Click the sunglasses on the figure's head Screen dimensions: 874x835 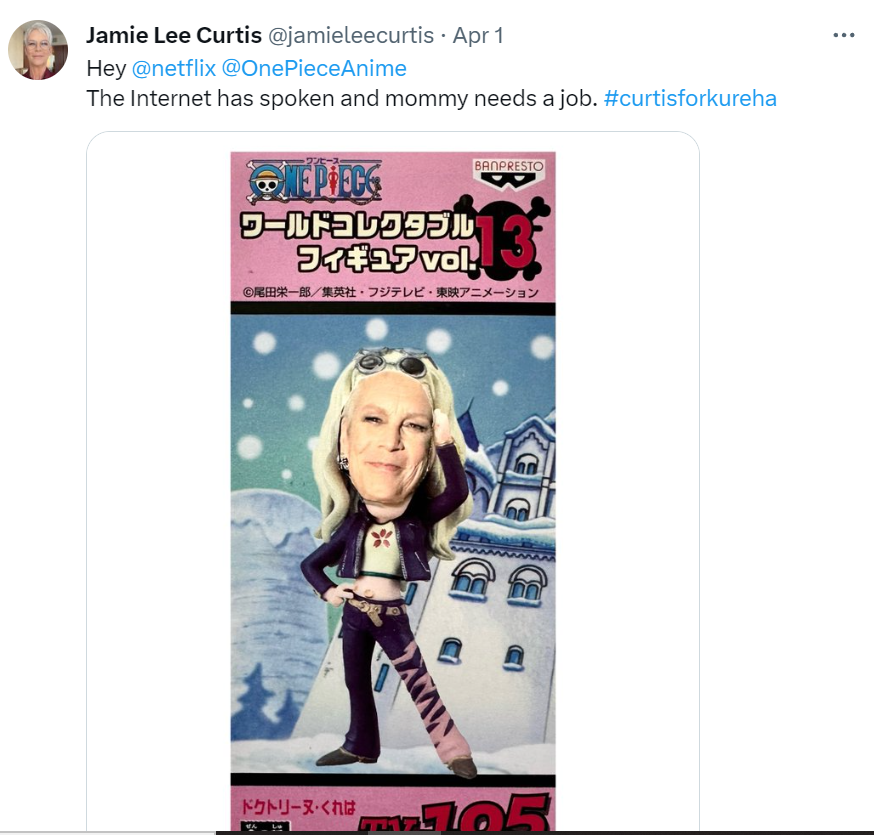tap(393, 363)
